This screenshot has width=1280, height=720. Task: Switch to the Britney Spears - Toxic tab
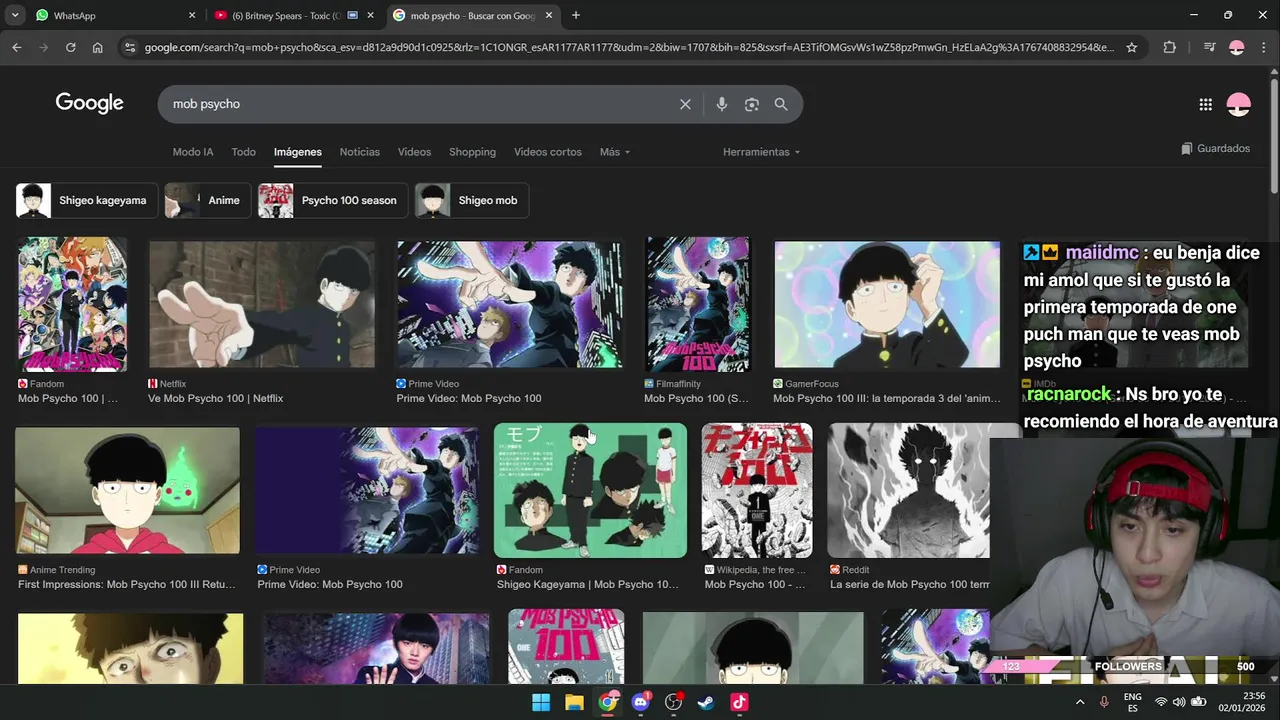pos(285,15)
